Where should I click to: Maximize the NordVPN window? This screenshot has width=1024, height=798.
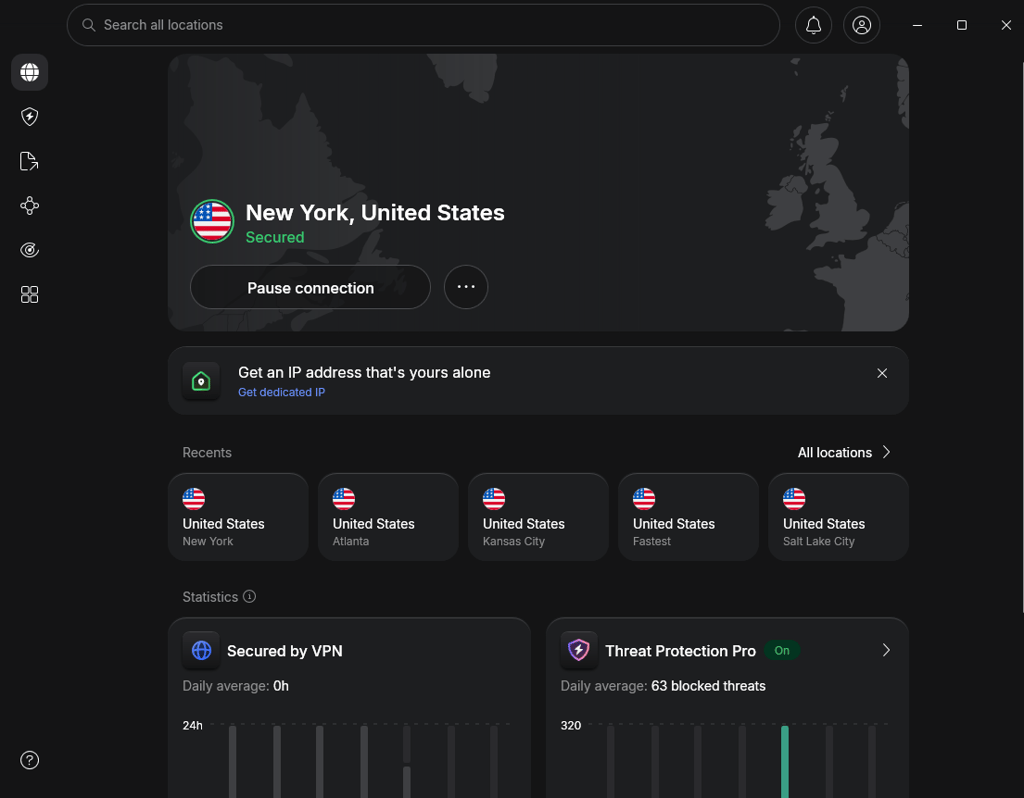961,25
